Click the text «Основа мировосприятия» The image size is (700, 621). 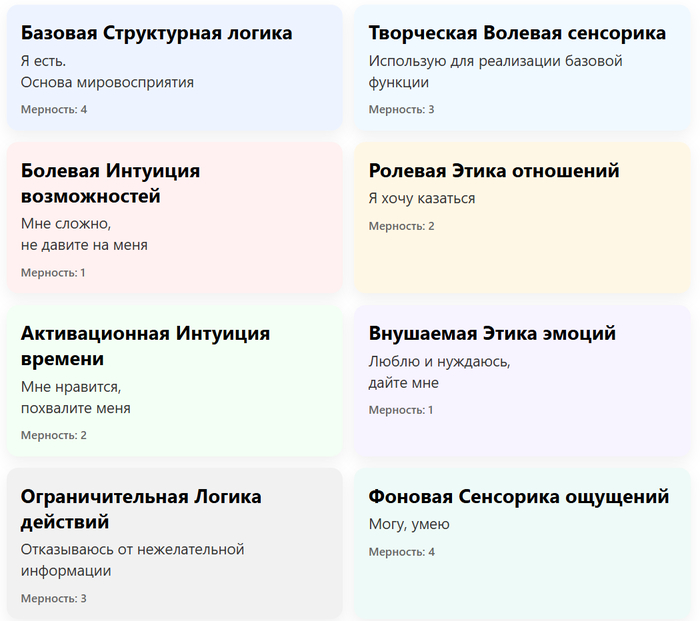[107, 82]
